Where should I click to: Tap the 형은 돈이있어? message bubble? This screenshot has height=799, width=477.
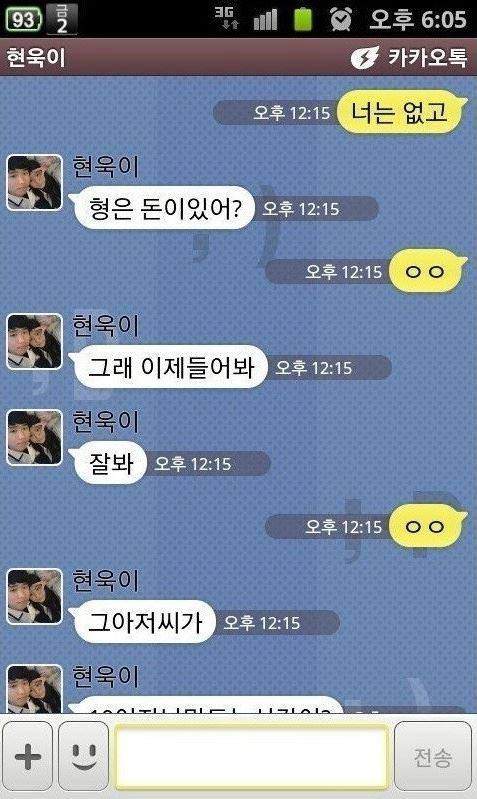coord(162,208)
